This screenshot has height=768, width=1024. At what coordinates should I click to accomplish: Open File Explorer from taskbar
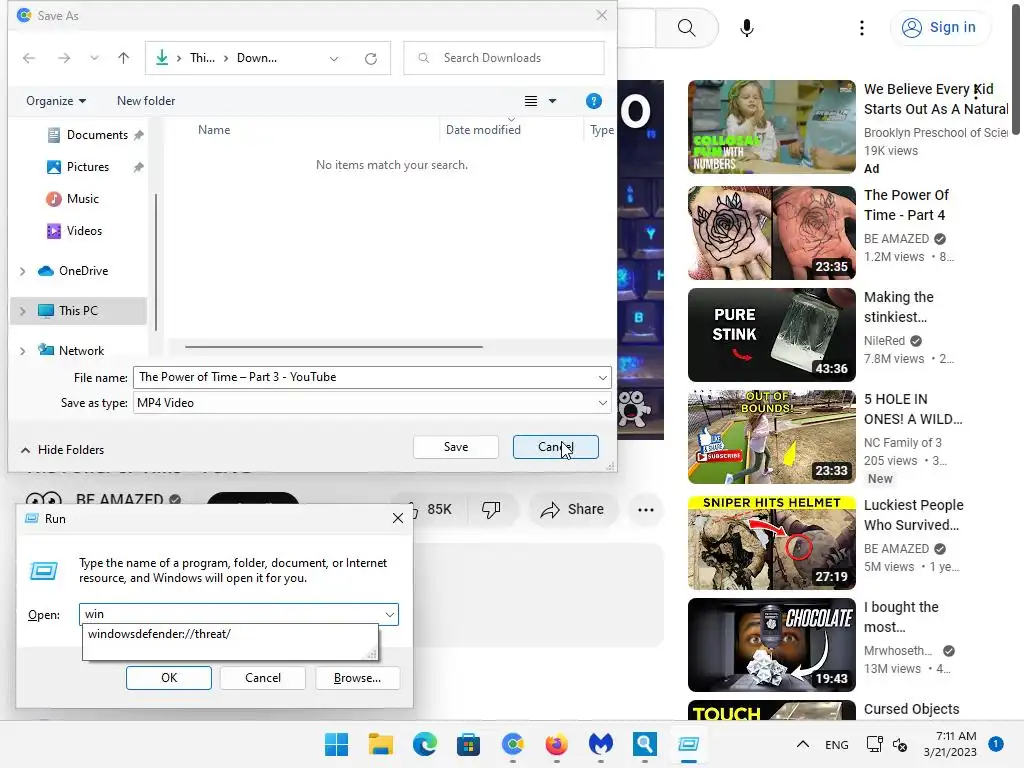[x=381, y=744]
